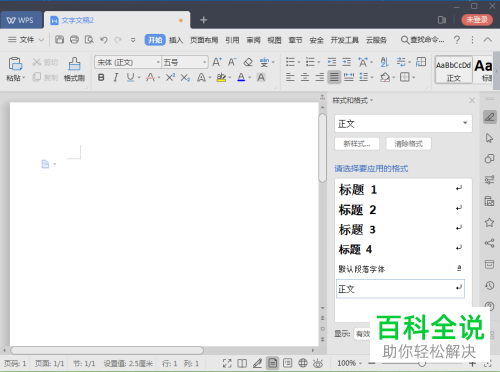Expand the 样式和格式 panel title dropdown

[372, 100]
